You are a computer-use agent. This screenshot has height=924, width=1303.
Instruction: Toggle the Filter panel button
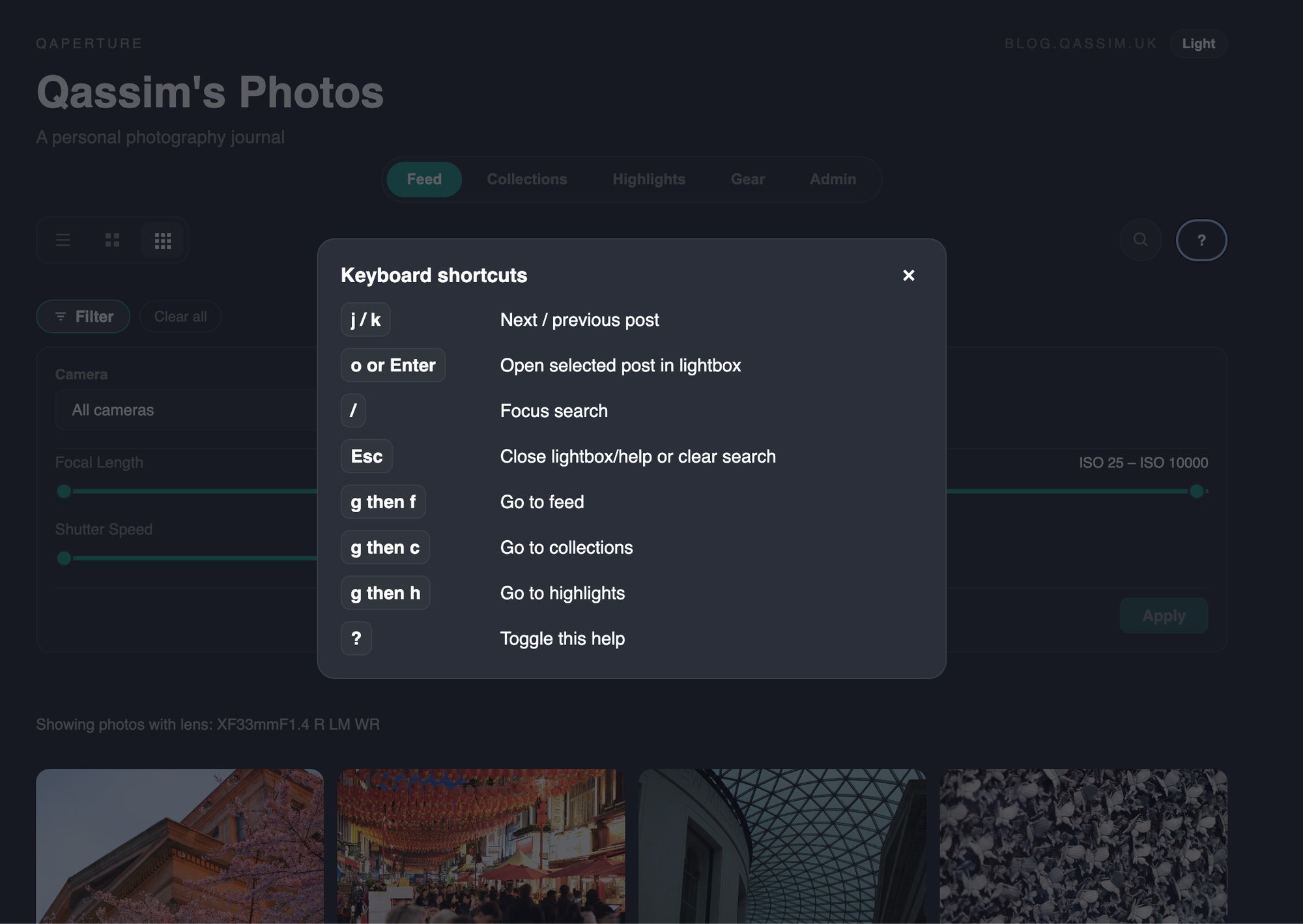pyautogui.click(x=83, y=317)
